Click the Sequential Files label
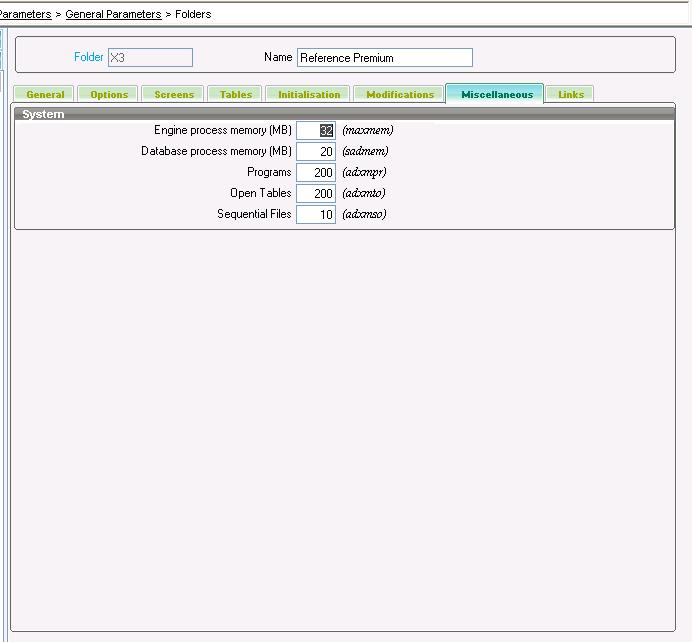The image size is (692, 642). [x=254, y=214]
